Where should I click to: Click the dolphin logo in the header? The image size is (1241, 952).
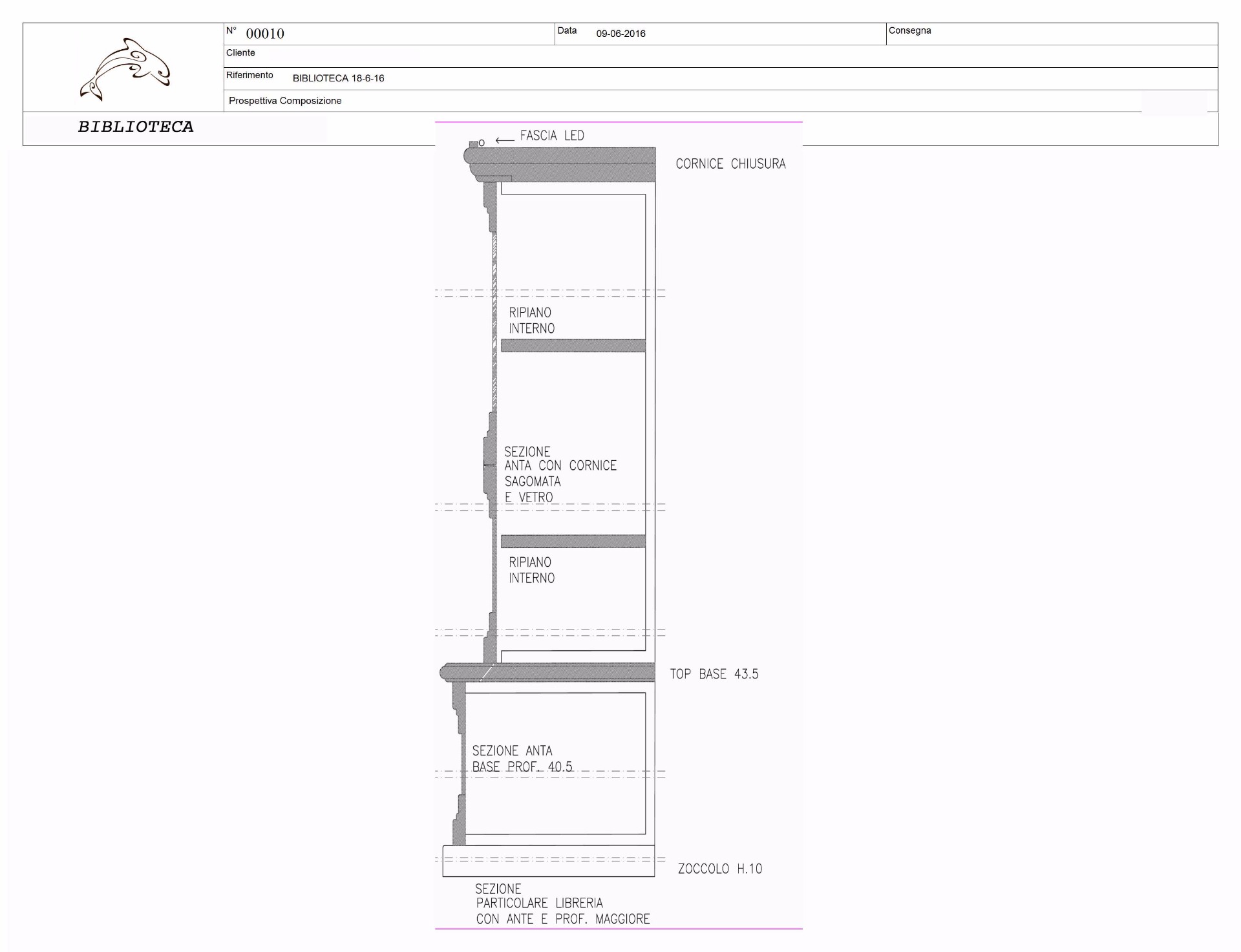[125, 69]
